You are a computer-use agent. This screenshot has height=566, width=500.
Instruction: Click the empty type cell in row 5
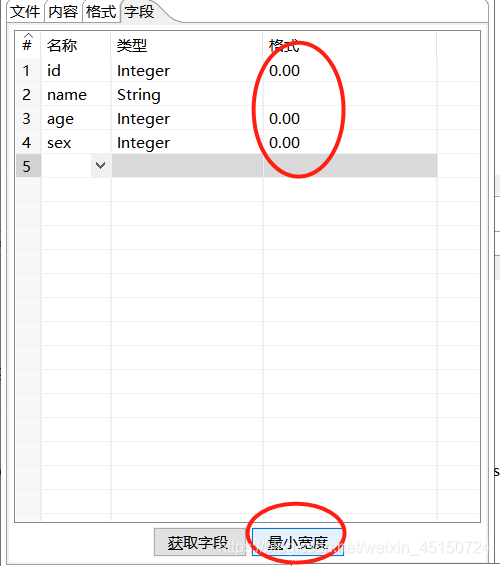(x=187, y=166)
